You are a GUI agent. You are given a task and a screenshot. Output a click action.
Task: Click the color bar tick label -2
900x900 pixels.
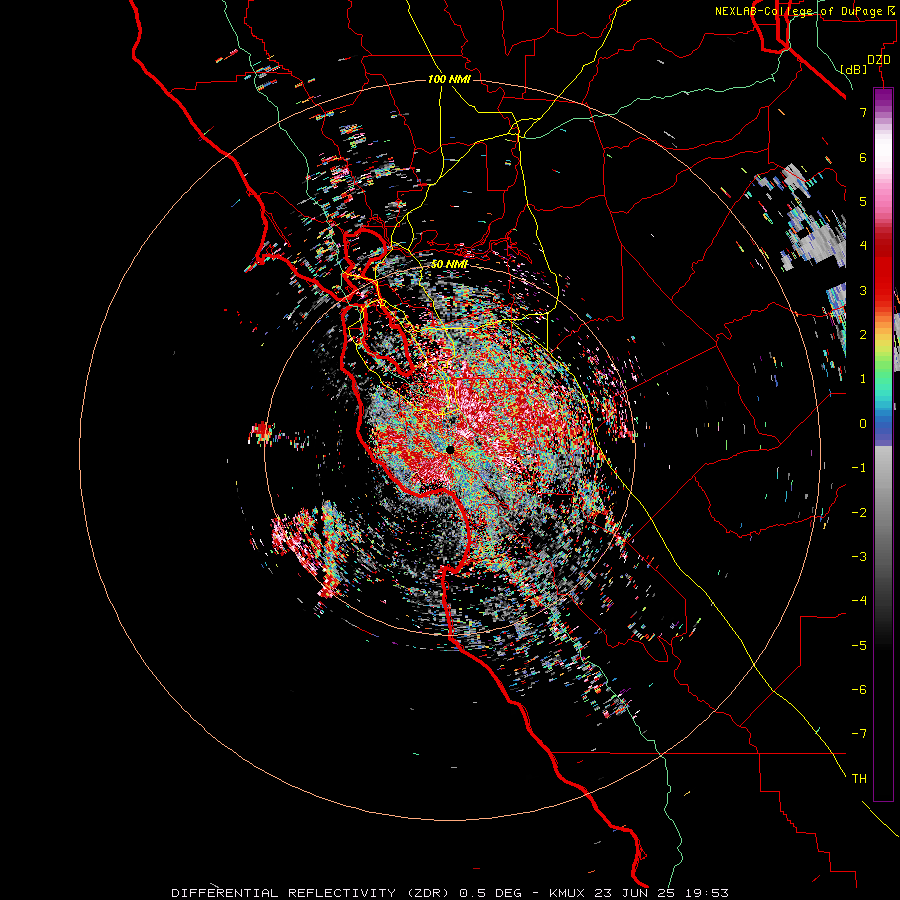(x=859, y=513)
